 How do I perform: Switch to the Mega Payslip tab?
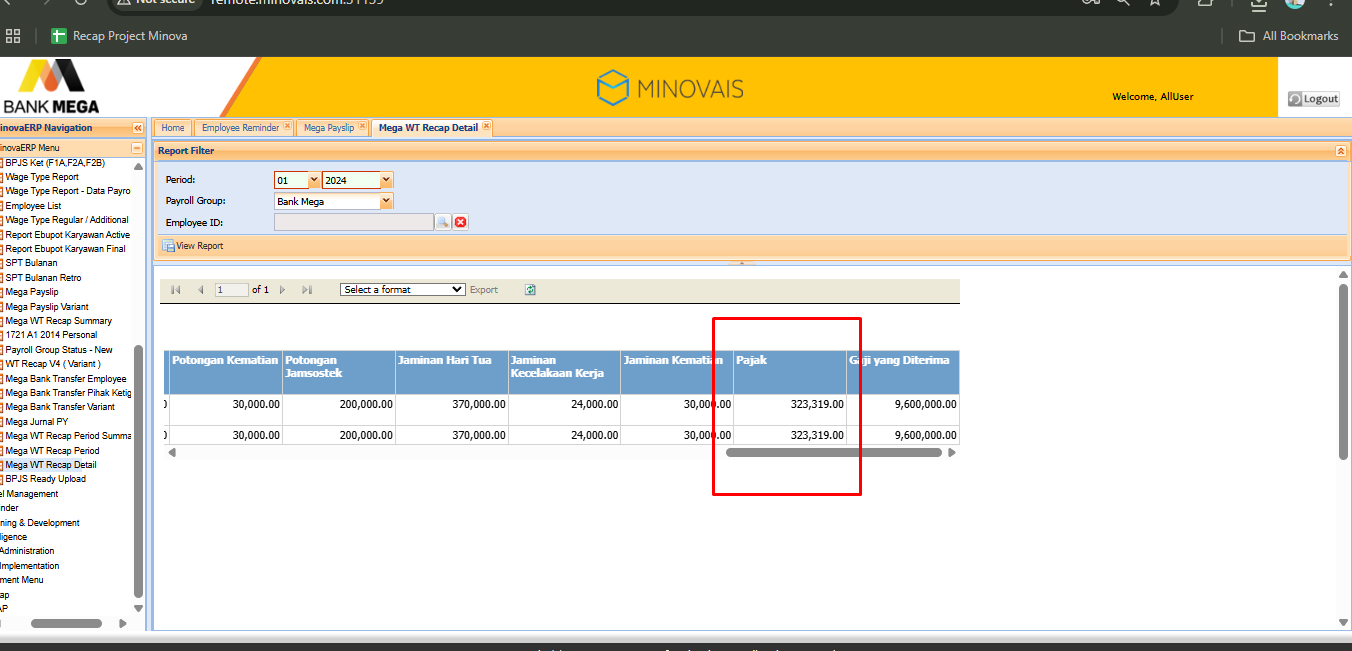click(x=329, y=128)
